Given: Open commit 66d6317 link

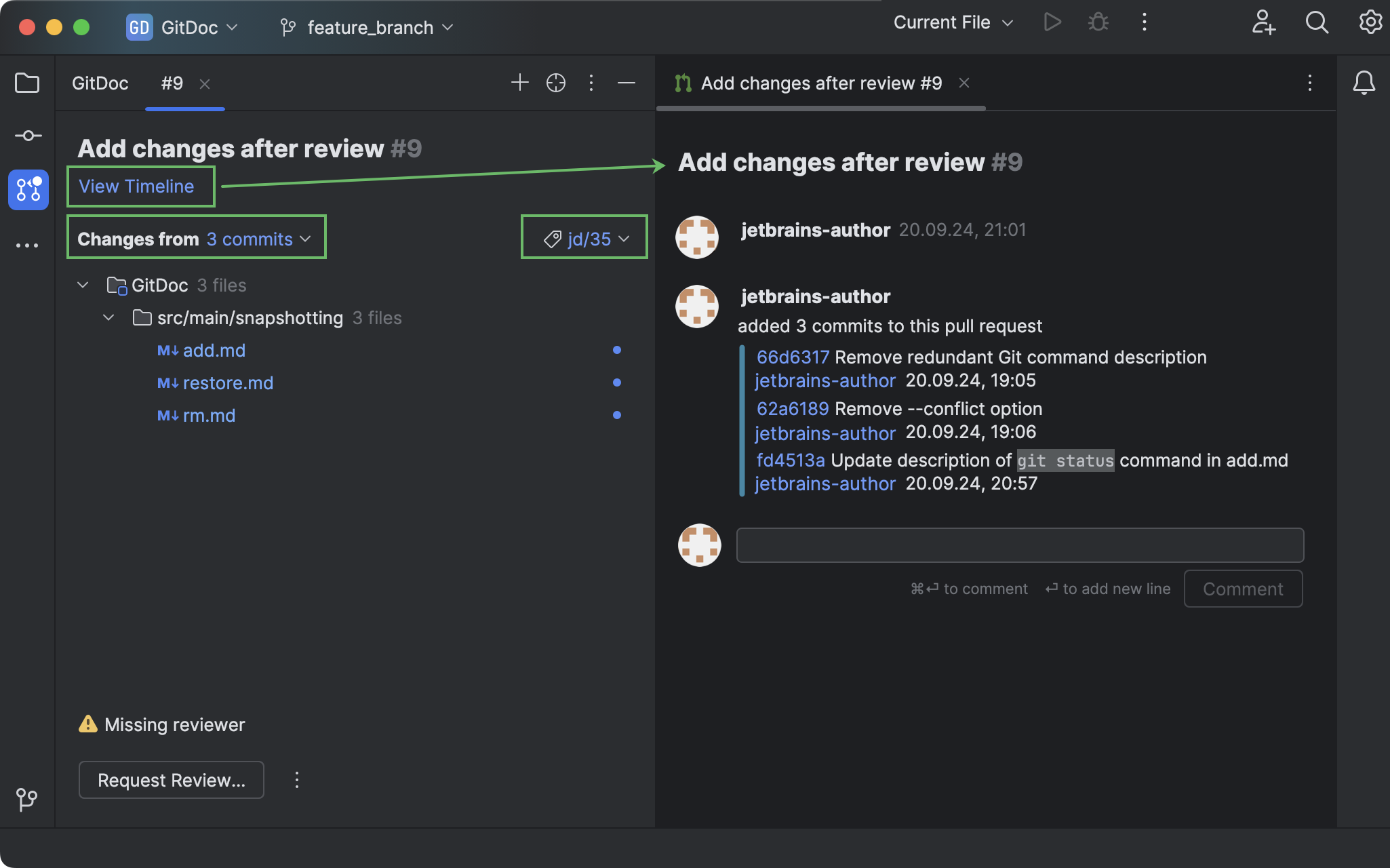Looking at the screenshot, I should click(x=792, y=357).
